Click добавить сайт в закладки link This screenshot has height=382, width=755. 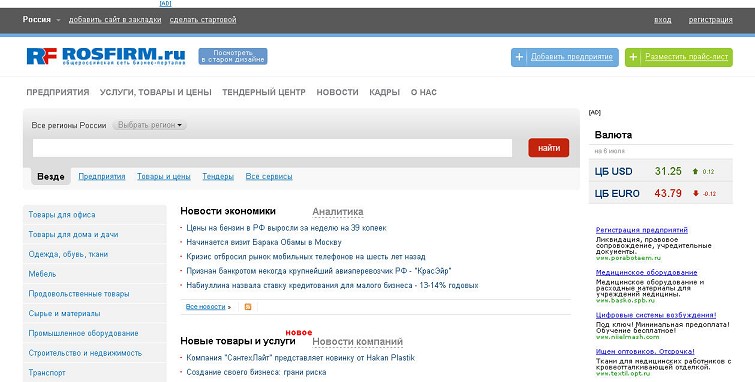coord(115,20)
